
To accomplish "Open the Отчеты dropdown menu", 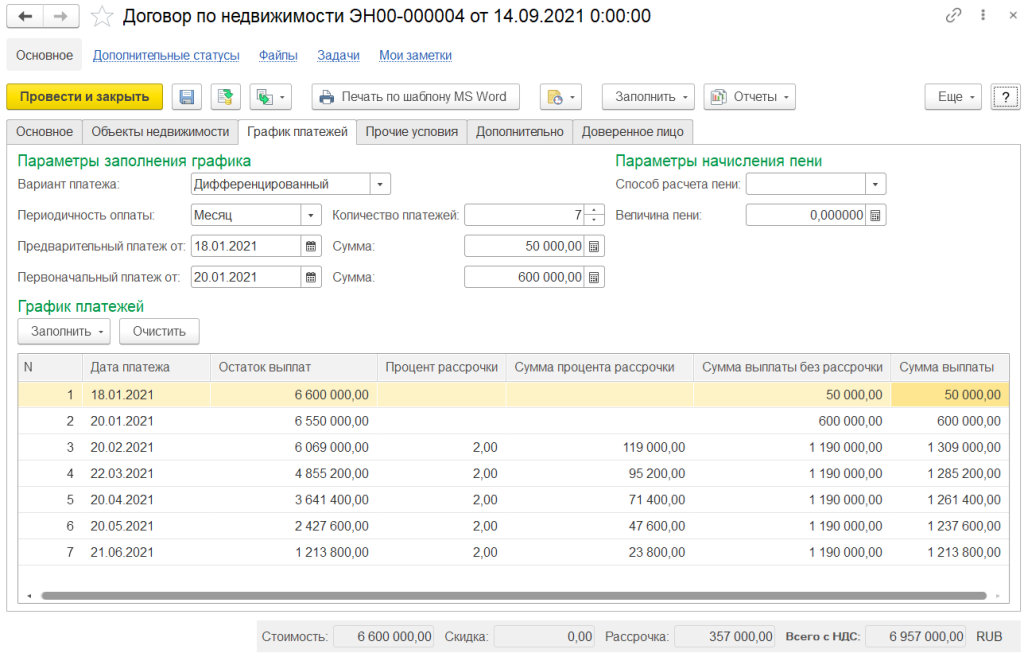I will coord(749,97).
